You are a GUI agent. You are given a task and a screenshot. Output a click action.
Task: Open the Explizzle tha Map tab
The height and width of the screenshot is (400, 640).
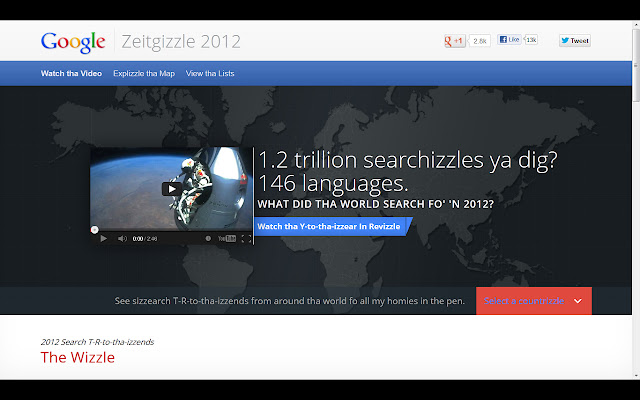point(144,73)
